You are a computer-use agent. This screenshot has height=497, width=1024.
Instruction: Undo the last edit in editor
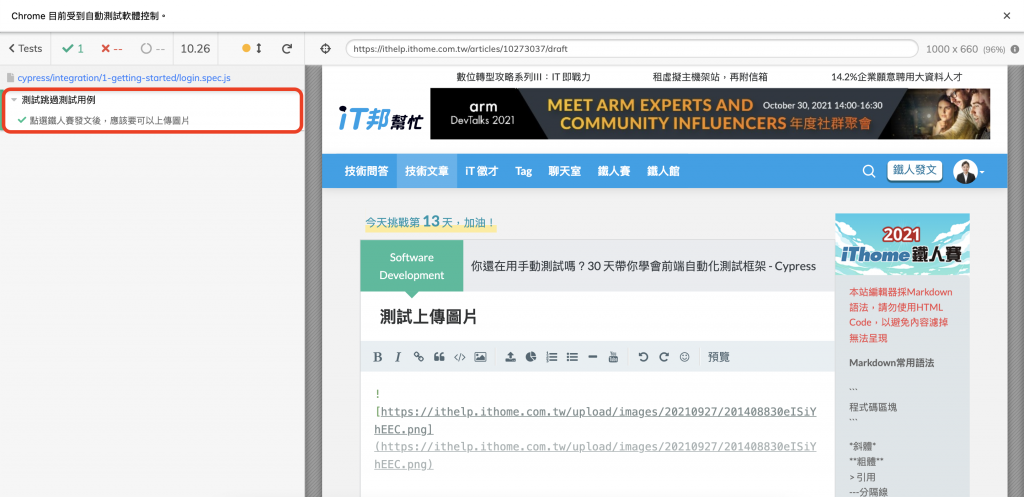[643, 357]
